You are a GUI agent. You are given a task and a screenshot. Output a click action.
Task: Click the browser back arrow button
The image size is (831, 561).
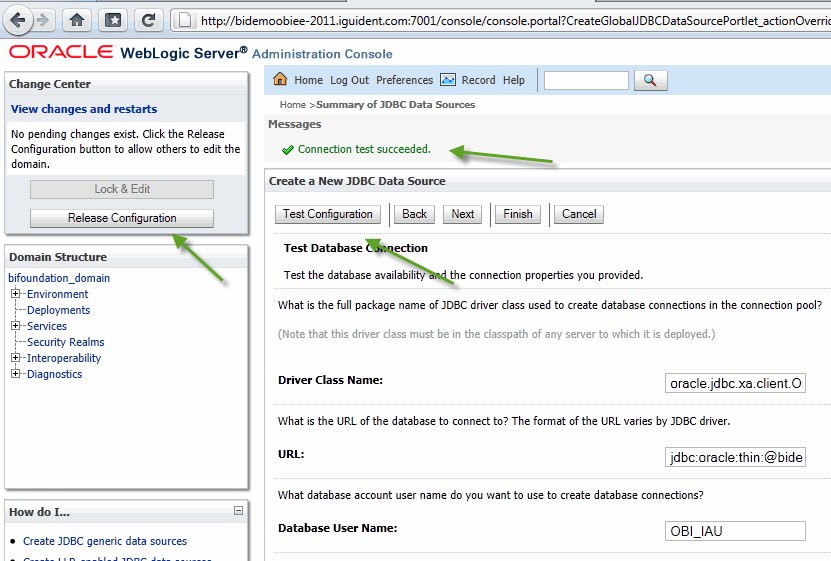pyautogui.click(x=18, y=21)
